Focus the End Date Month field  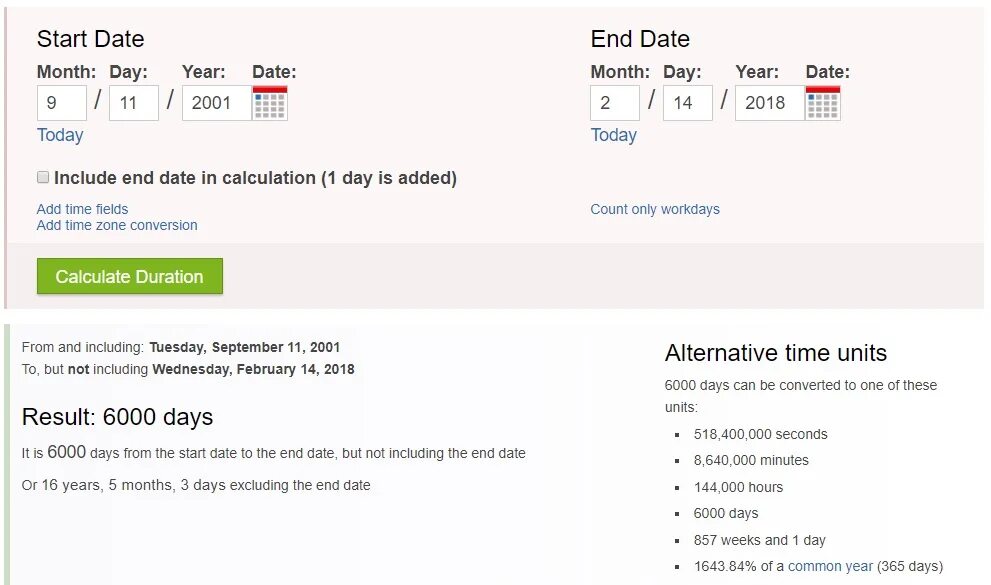coord(614,103)
